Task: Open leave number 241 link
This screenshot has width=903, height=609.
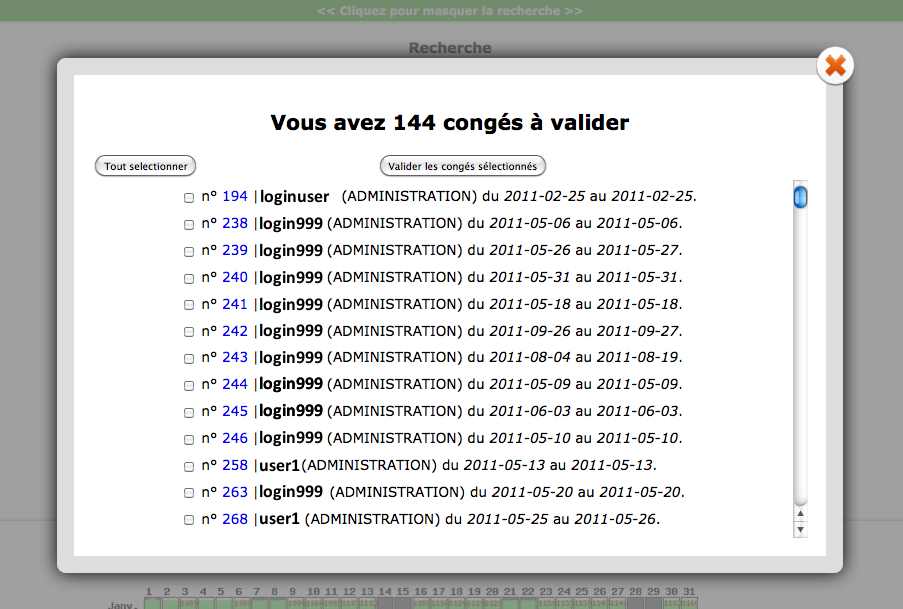Action: pyautogui.click(x=234, y=304)
